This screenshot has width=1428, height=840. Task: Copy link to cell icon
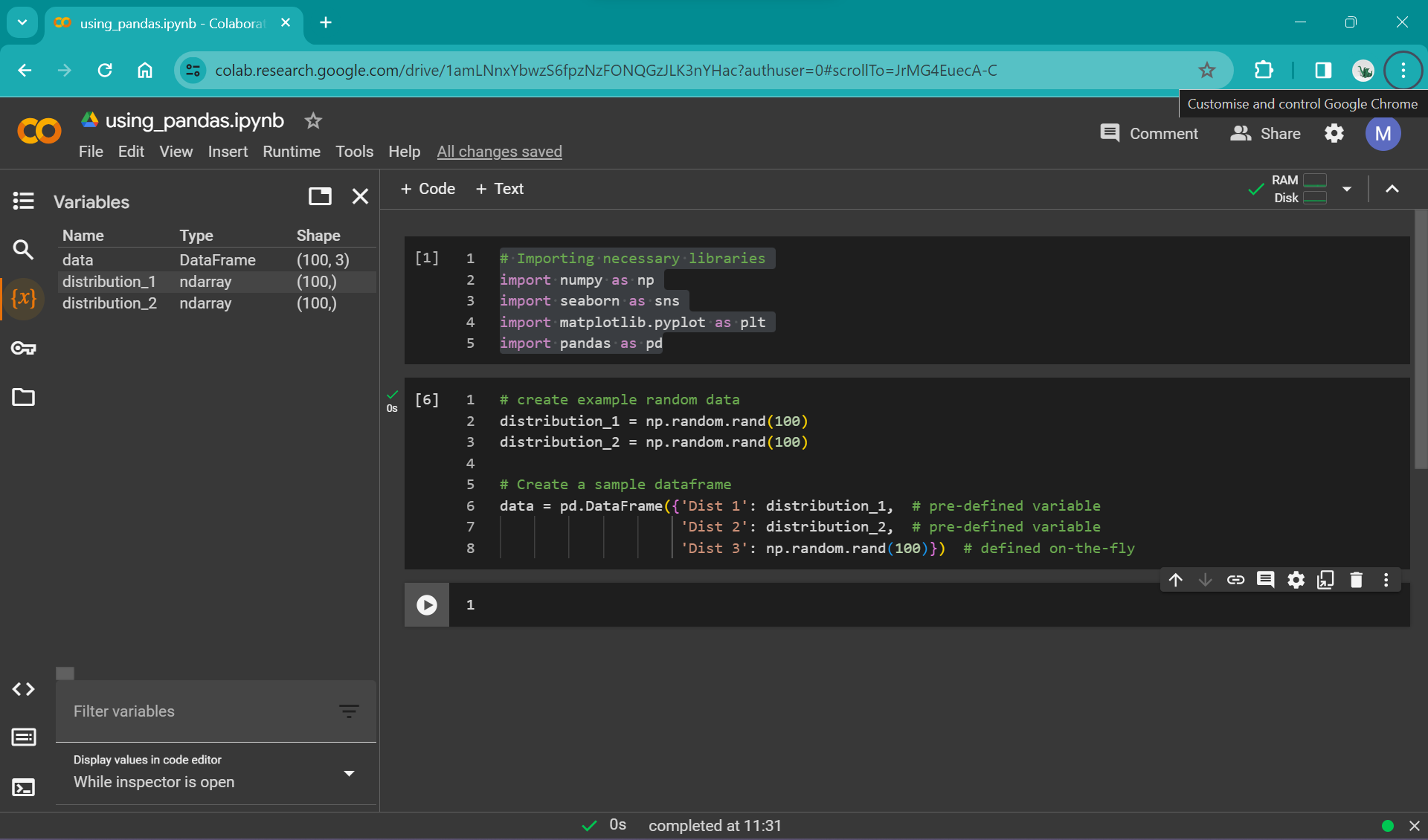point(1235,580)
